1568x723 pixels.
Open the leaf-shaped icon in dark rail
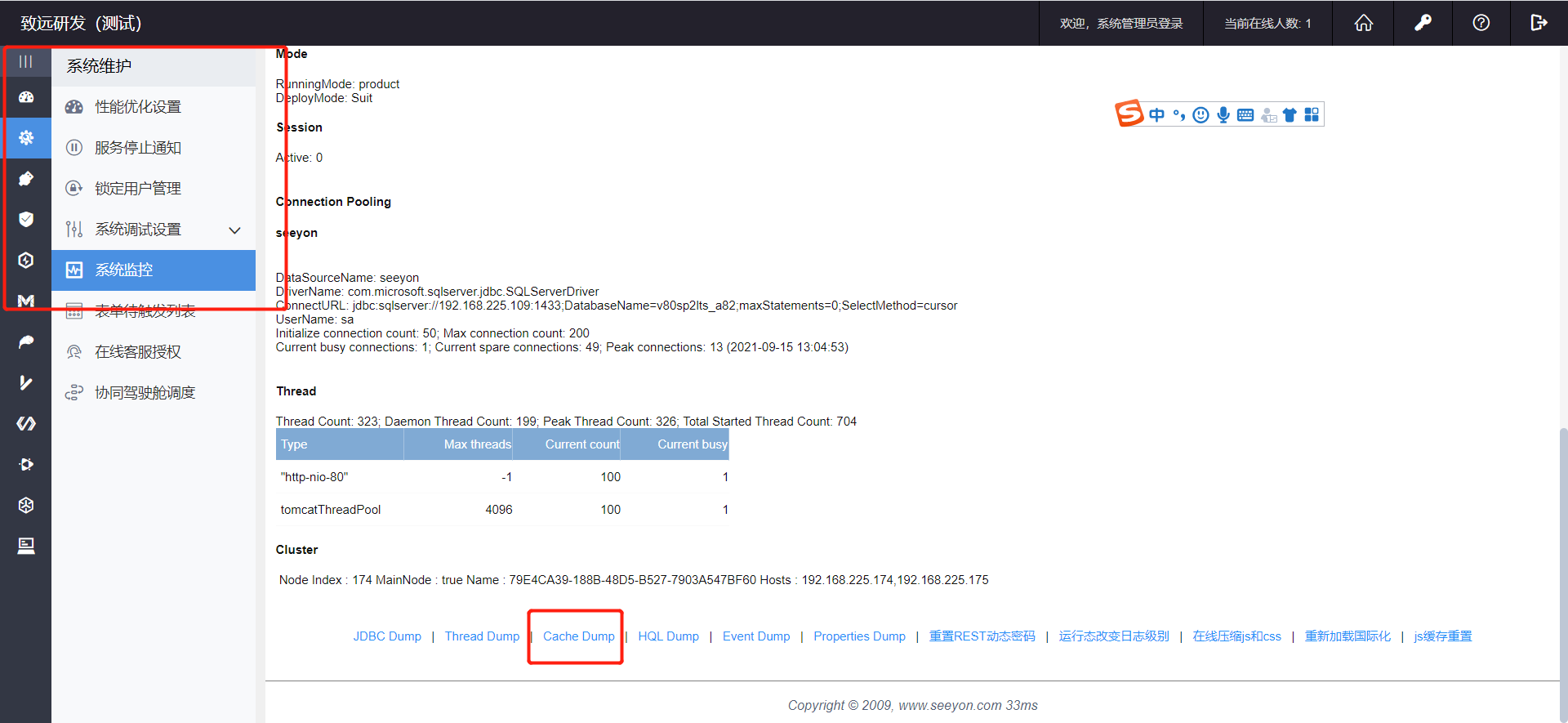coord(26,341)
